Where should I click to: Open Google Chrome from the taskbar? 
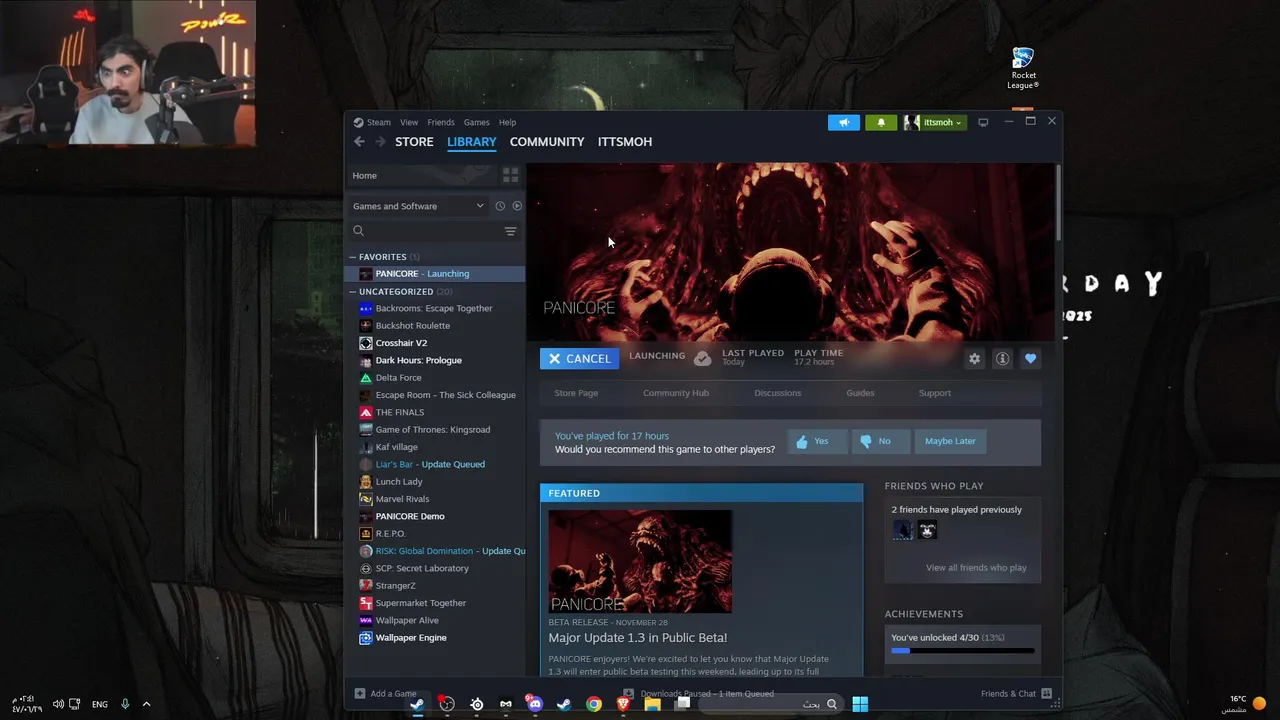tap(594, 704)
